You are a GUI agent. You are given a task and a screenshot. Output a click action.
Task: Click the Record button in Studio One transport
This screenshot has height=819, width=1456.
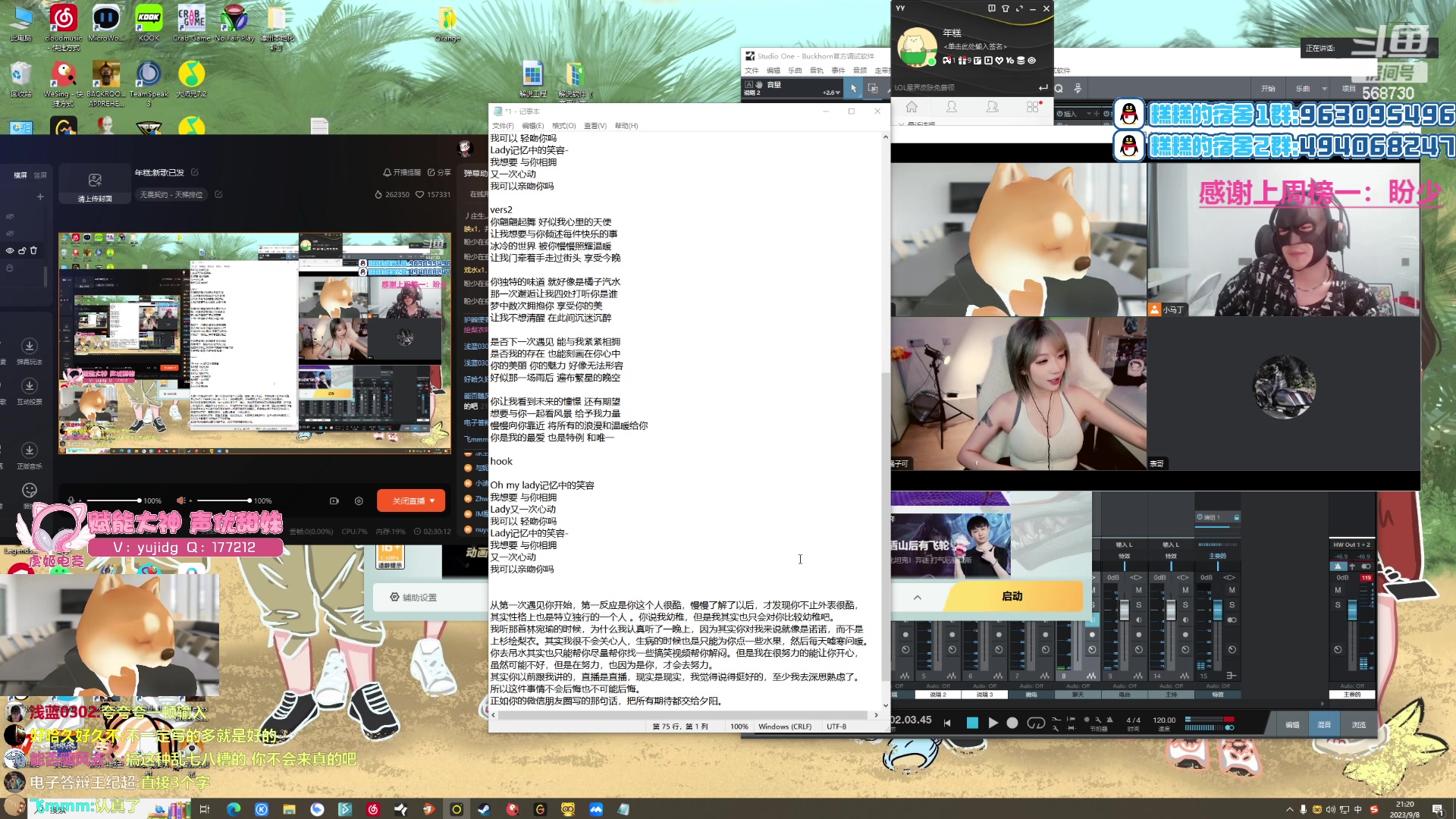1012,723
